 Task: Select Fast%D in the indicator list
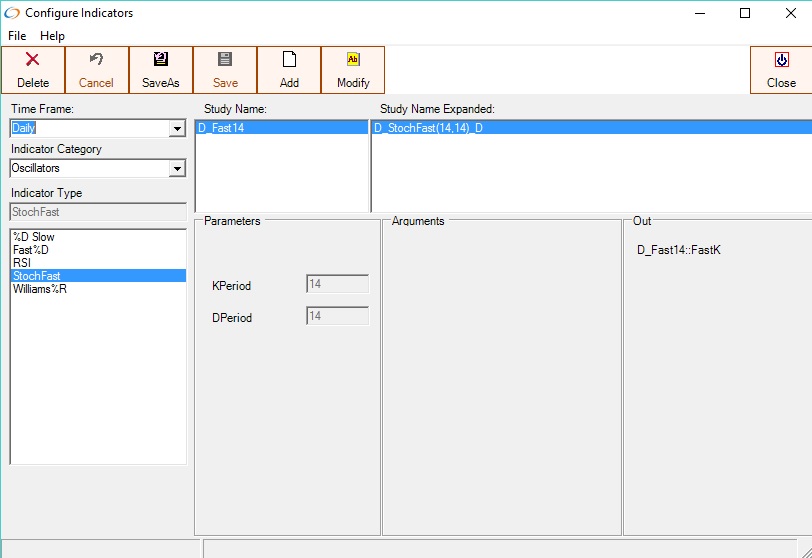pyautogui.click(x=31, y=250)
